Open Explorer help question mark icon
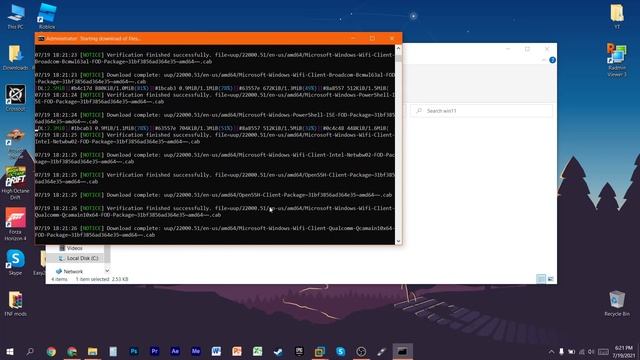Viewport: 640px width, 360px height. coord(552,60)
